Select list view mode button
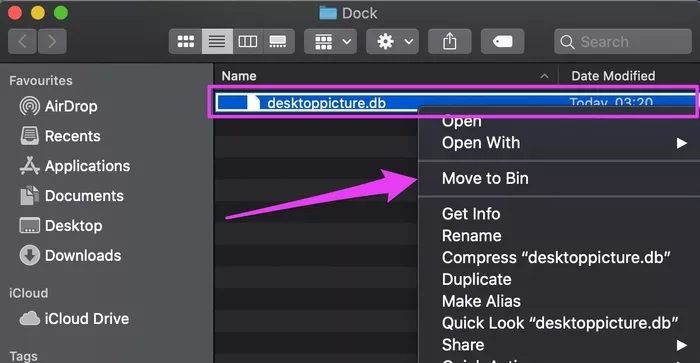Image resolution: width=700 pixels, height=363 pixels. (x=217, y=42)
